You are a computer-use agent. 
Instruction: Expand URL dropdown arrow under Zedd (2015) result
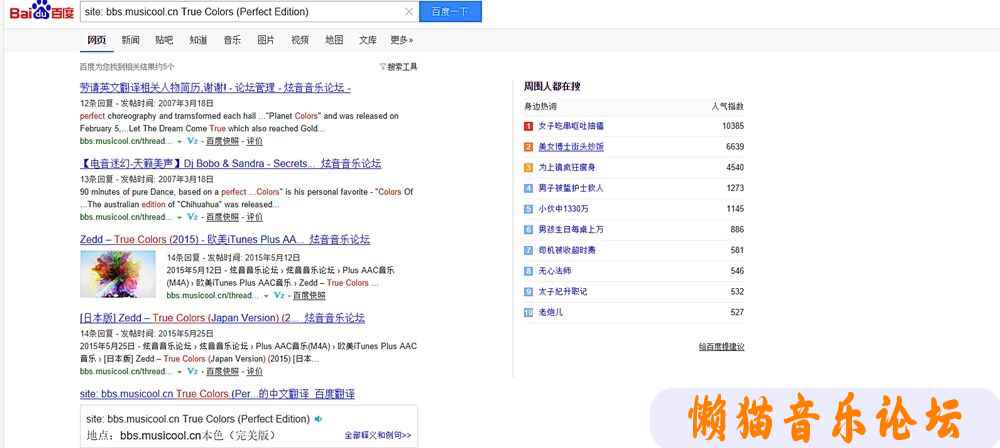pyautogui.click(x=266, y=295)
